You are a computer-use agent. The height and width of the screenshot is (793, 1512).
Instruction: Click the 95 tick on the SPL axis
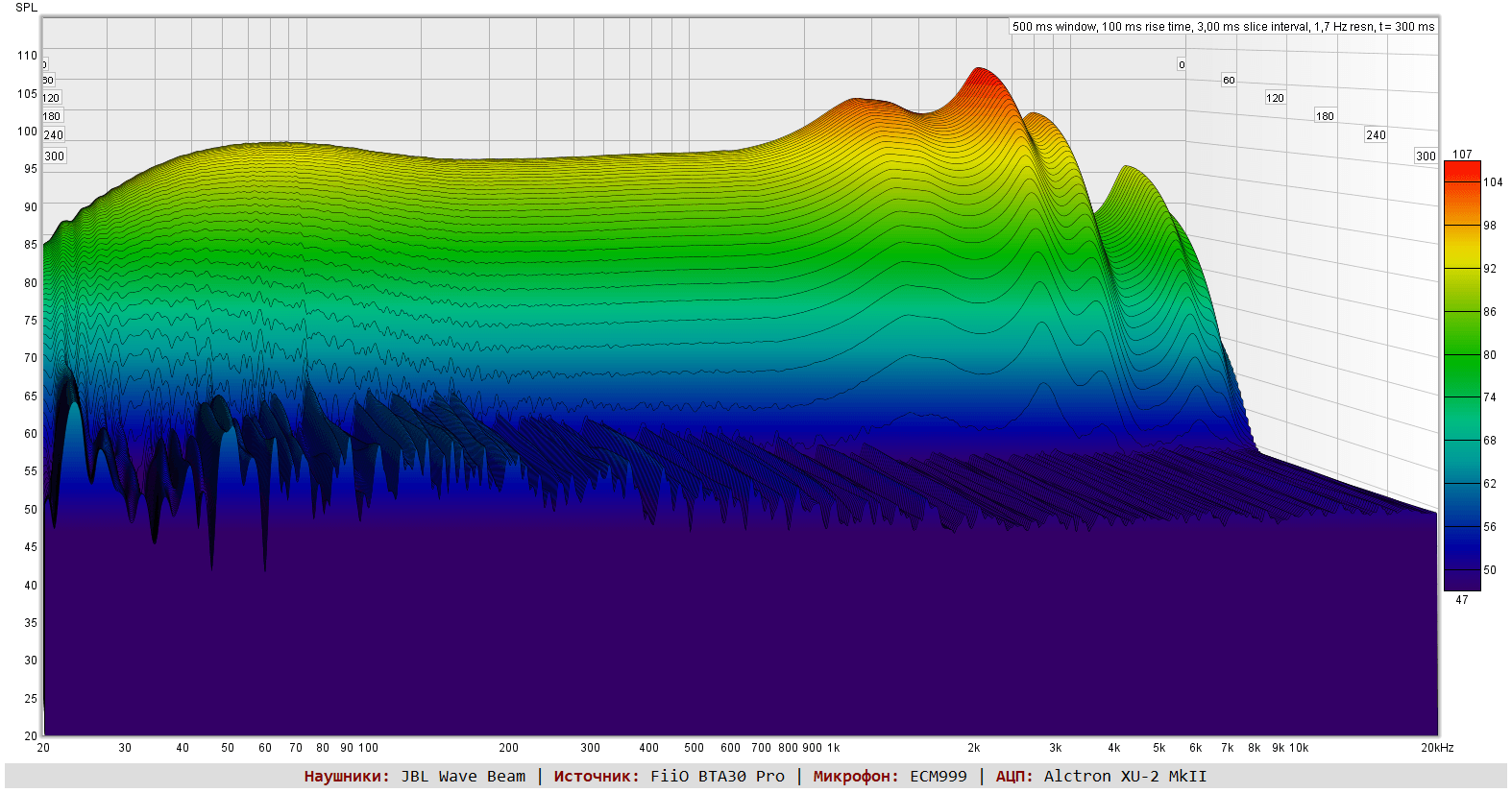point(31,169)
